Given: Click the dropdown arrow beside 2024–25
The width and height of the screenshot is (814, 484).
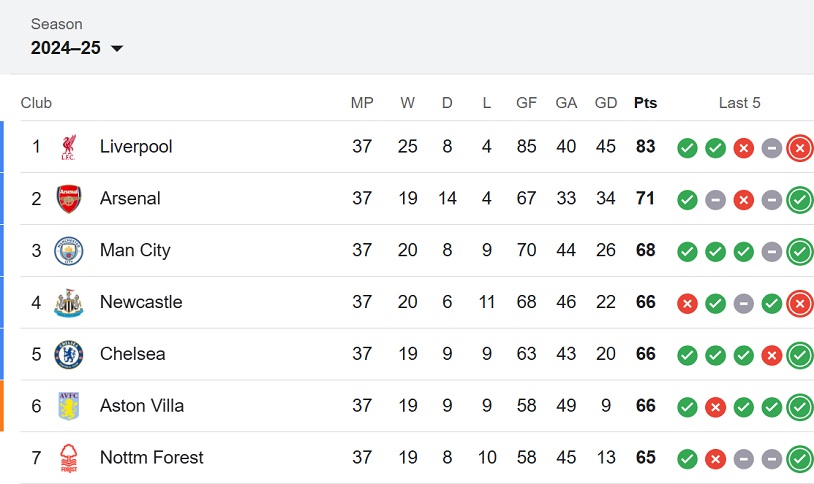Looking at the screenshot, I should (117, 48).
